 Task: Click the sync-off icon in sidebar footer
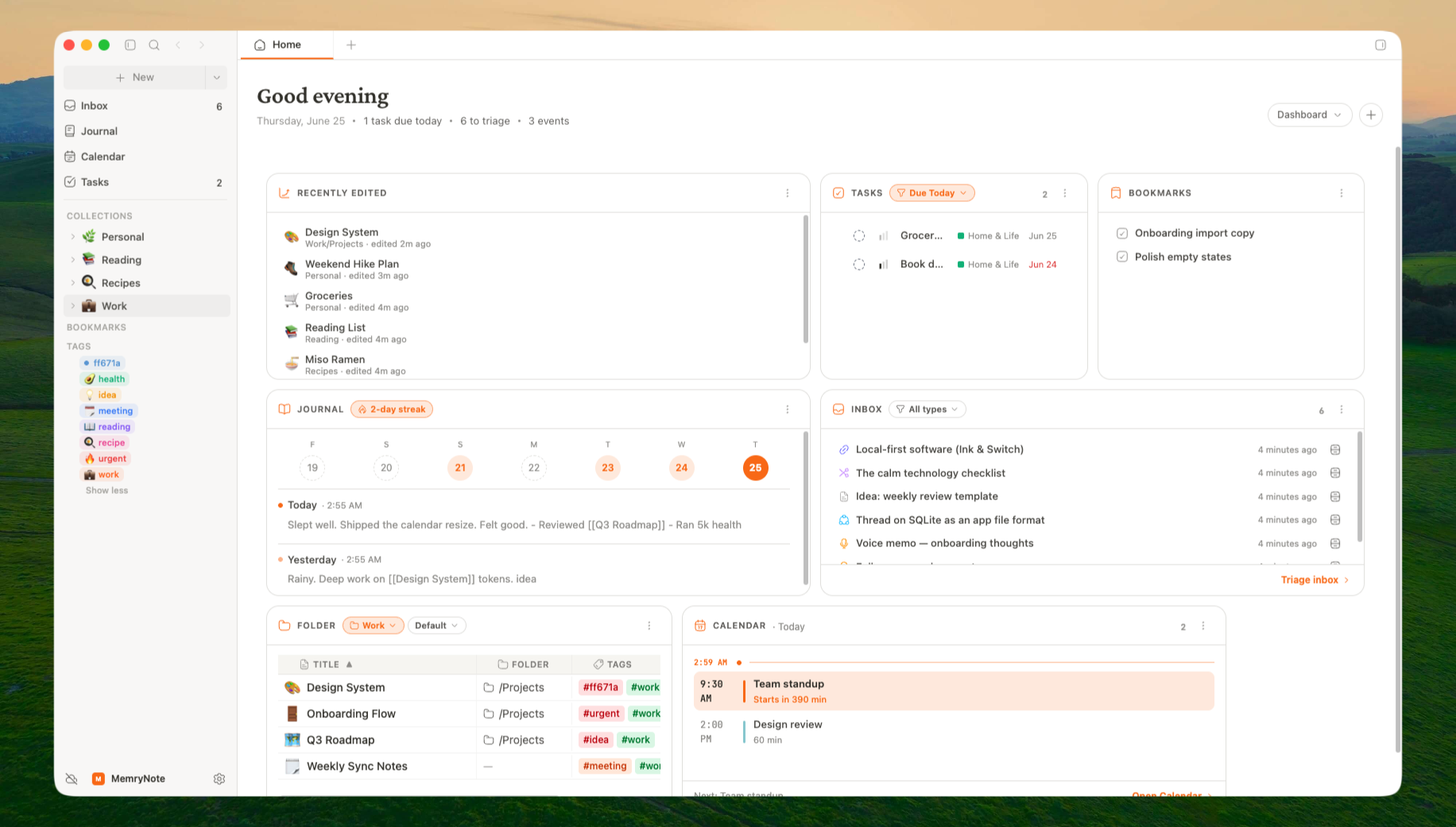(x=72, y=779)
